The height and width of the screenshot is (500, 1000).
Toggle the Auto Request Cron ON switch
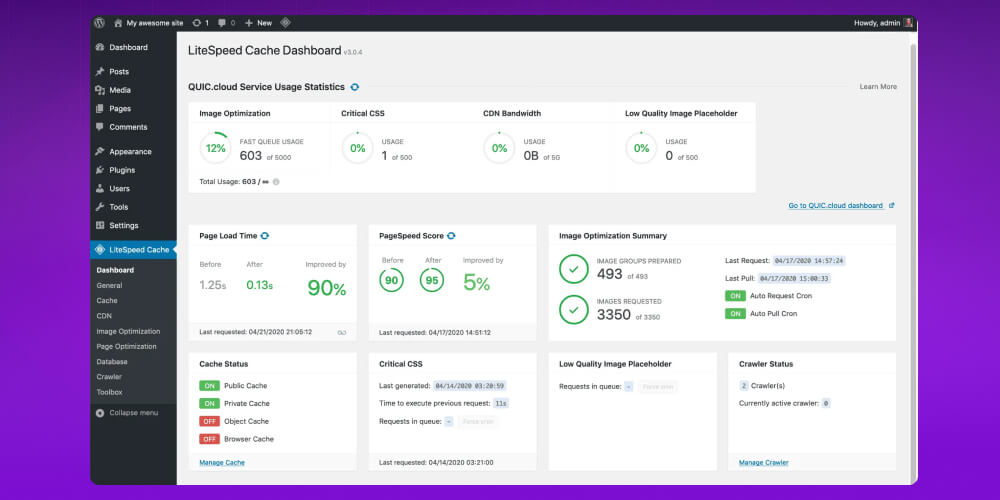tap(735, 296)
